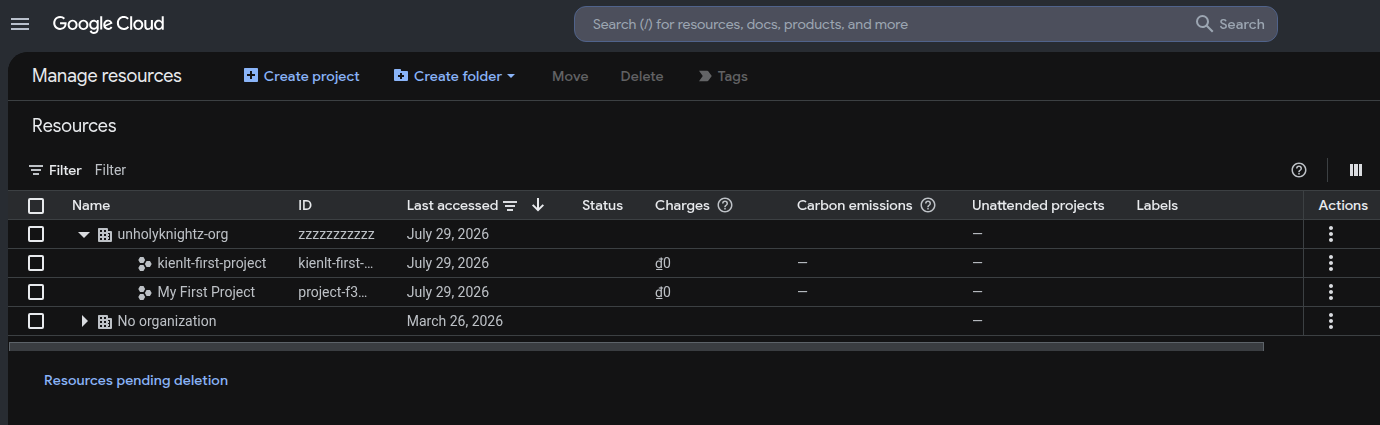The image size is (1380, 425).
Task: Sort by the ID column header
Action: coord(305,205)
